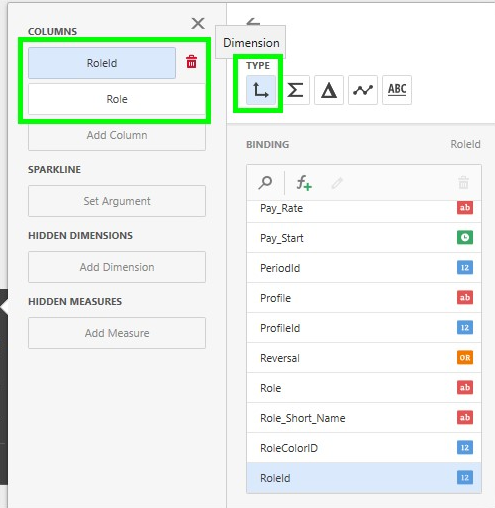
Task: Select the RoleId column item
Action: (102, 63)
